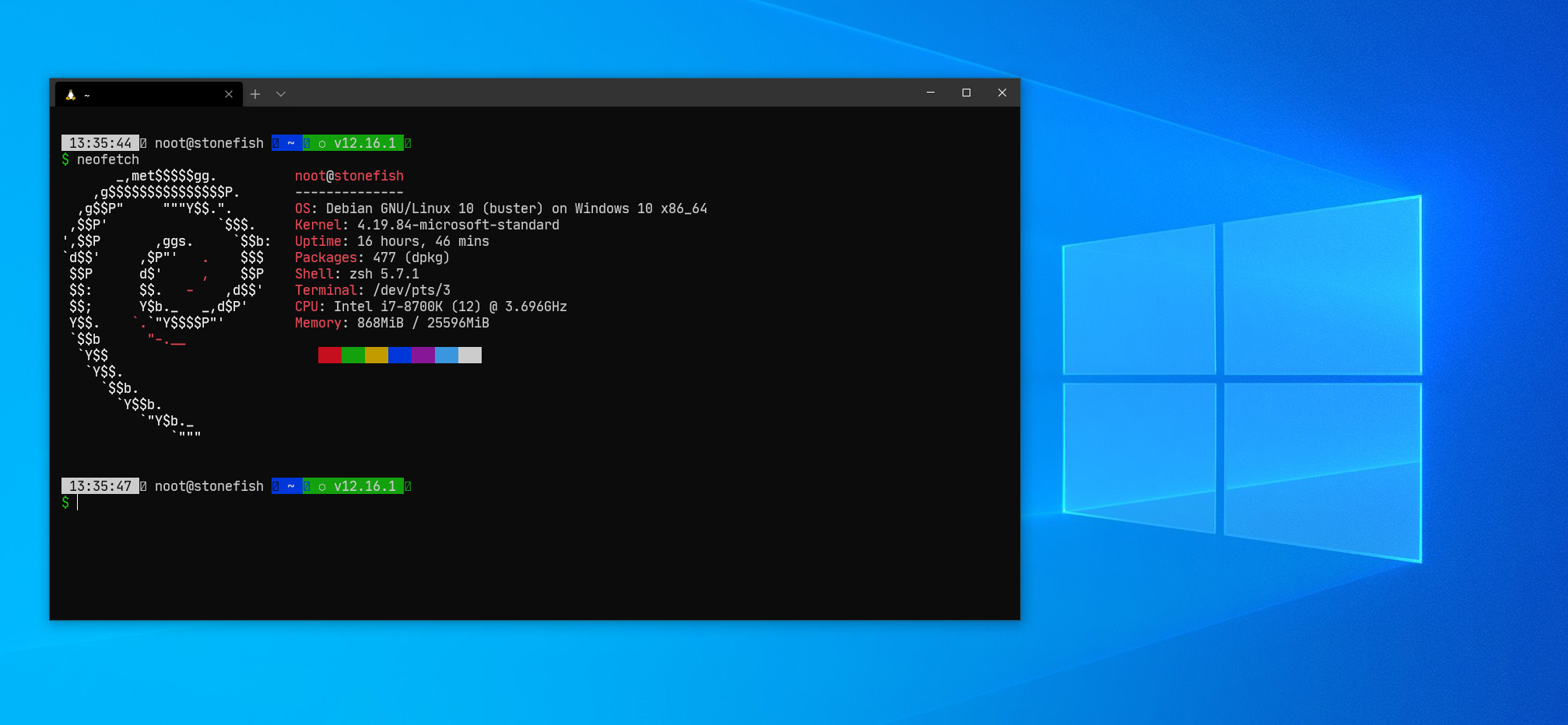The height and width of the screenshot is (725, 1568).
Task: Click the 13:35:44 timestamp in the top prompt
Action: coord(100,143)
